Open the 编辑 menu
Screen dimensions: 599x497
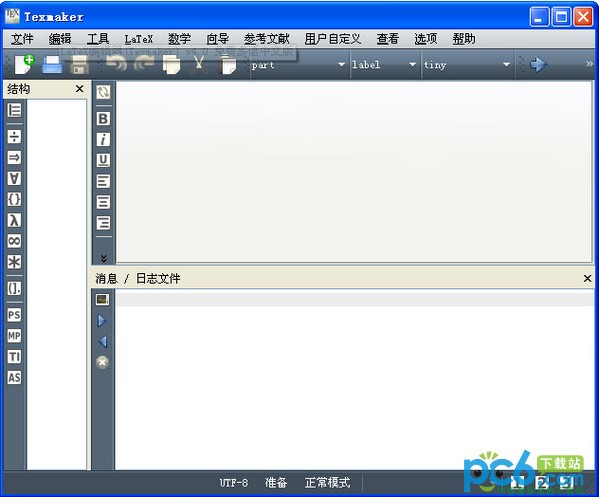60,39
